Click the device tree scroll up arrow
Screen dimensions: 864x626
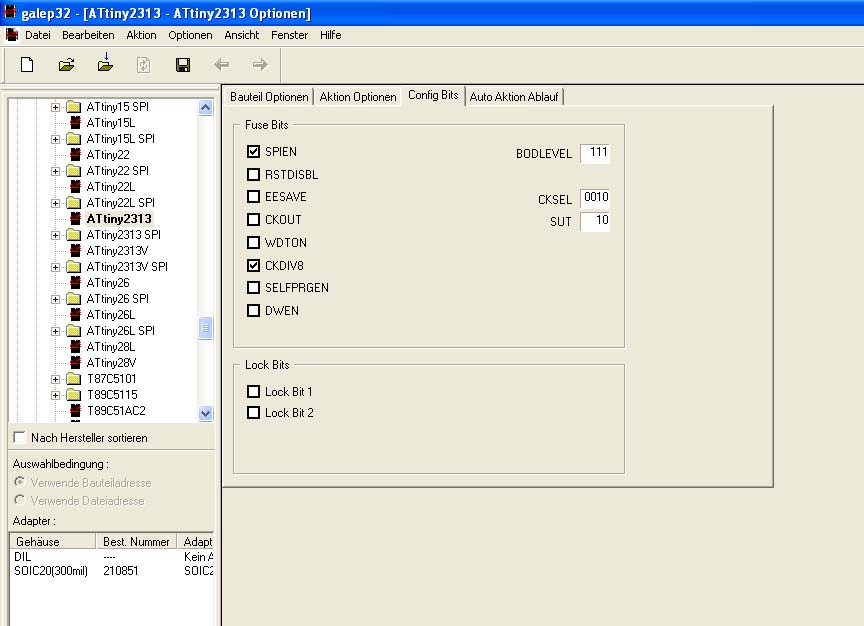coord(206,107)
